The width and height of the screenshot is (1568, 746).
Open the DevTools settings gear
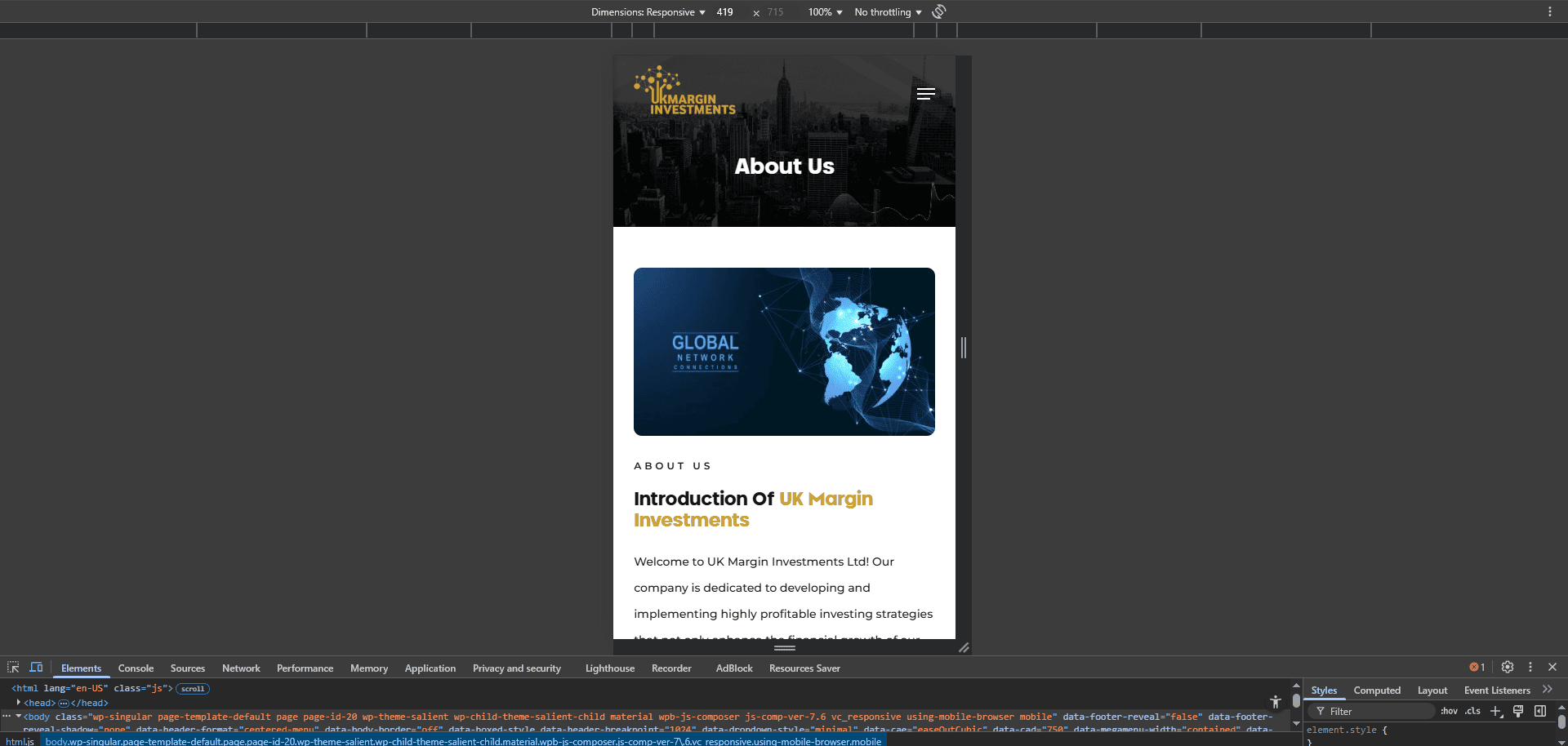1508,667
